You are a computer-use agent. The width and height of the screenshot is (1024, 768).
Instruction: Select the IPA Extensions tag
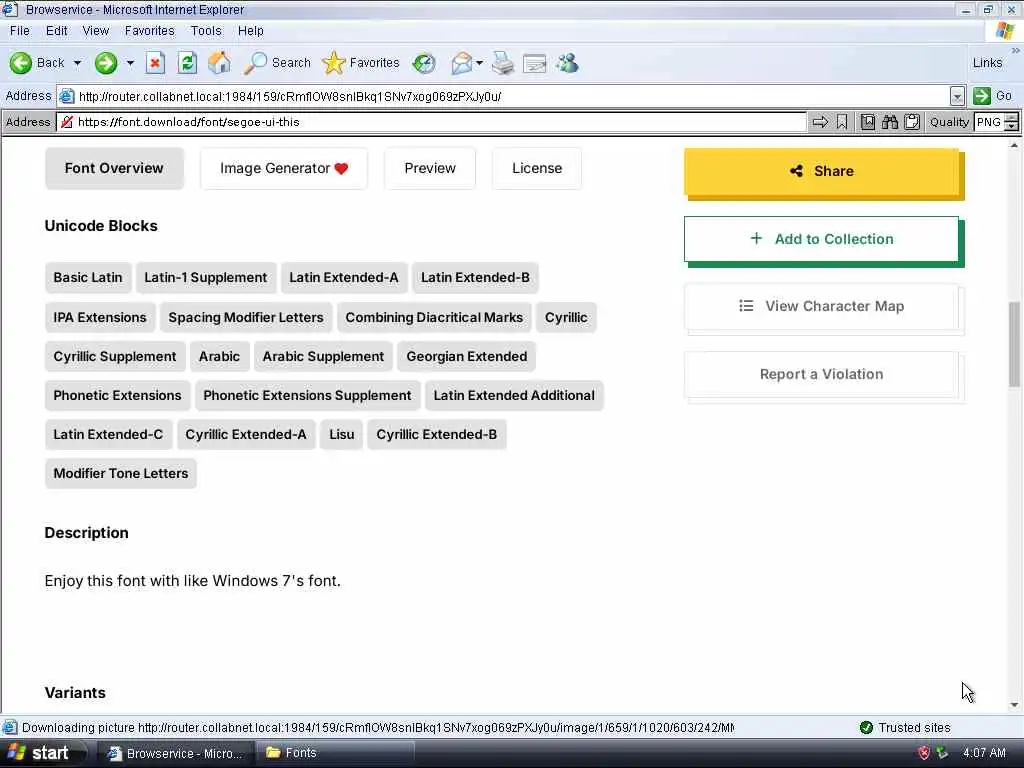[100, 317]
